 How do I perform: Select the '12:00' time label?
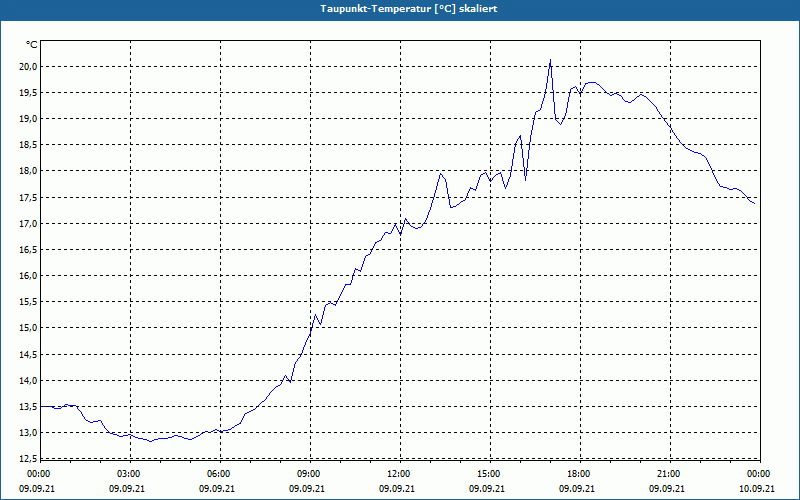point(399,474)
